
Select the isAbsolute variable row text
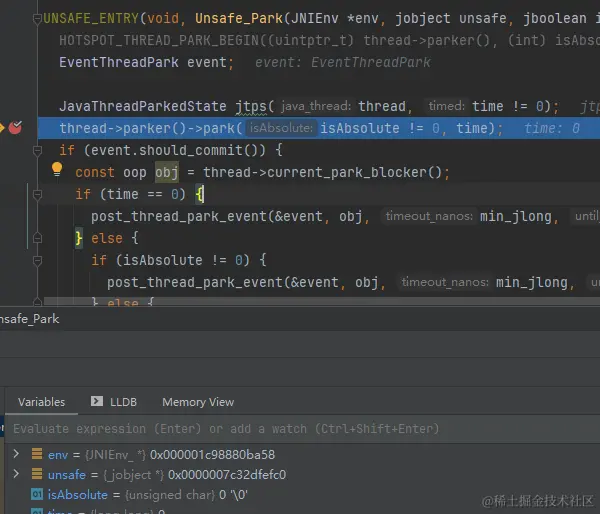point(148,495)
